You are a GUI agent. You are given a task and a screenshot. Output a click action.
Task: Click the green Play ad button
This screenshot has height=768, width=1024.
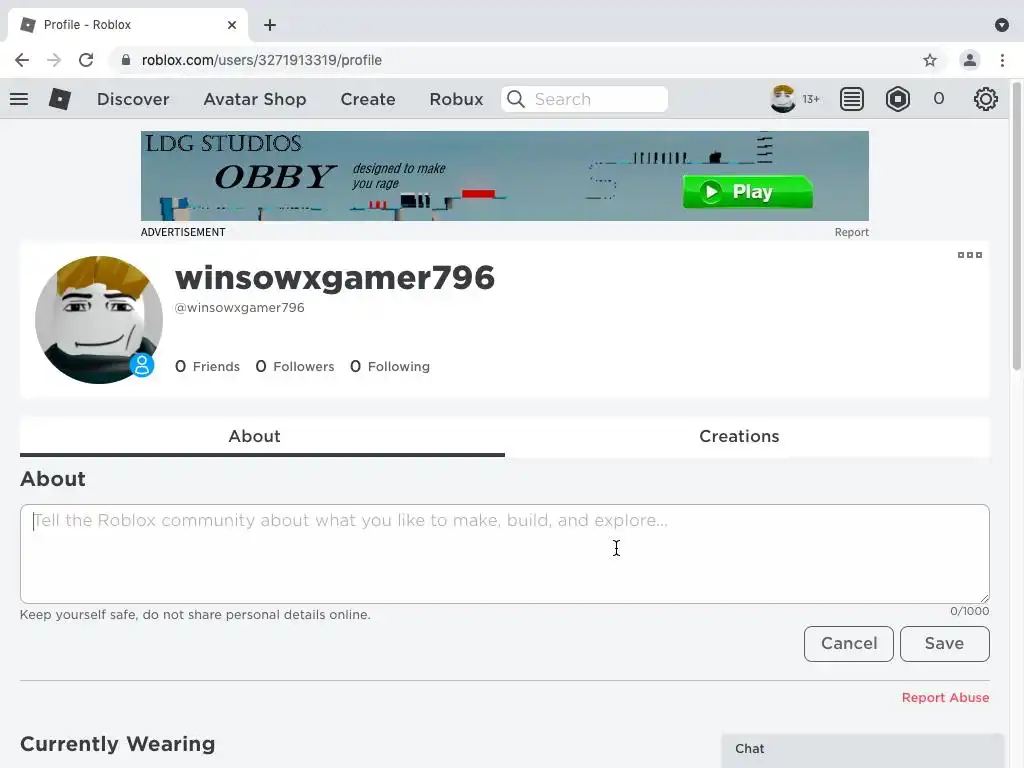point(748,192)
